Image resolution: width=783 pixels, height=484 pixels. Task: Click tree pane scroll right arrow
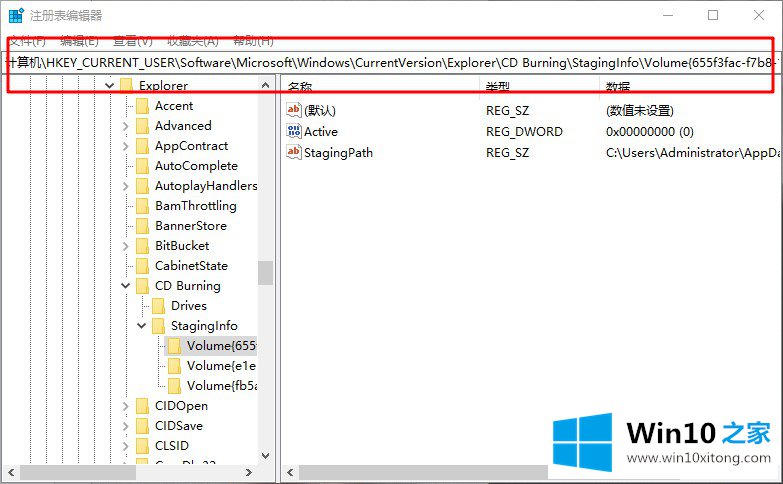pyautogui.click(x=249, y=472)
